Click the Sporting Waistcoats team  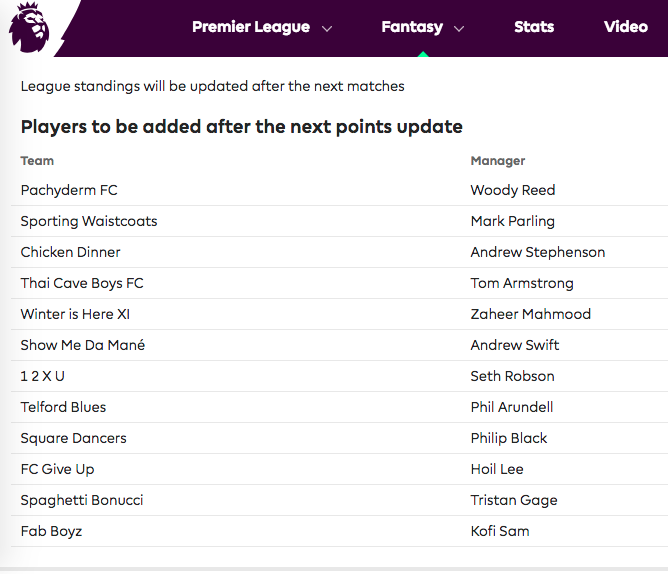point(89,221)
